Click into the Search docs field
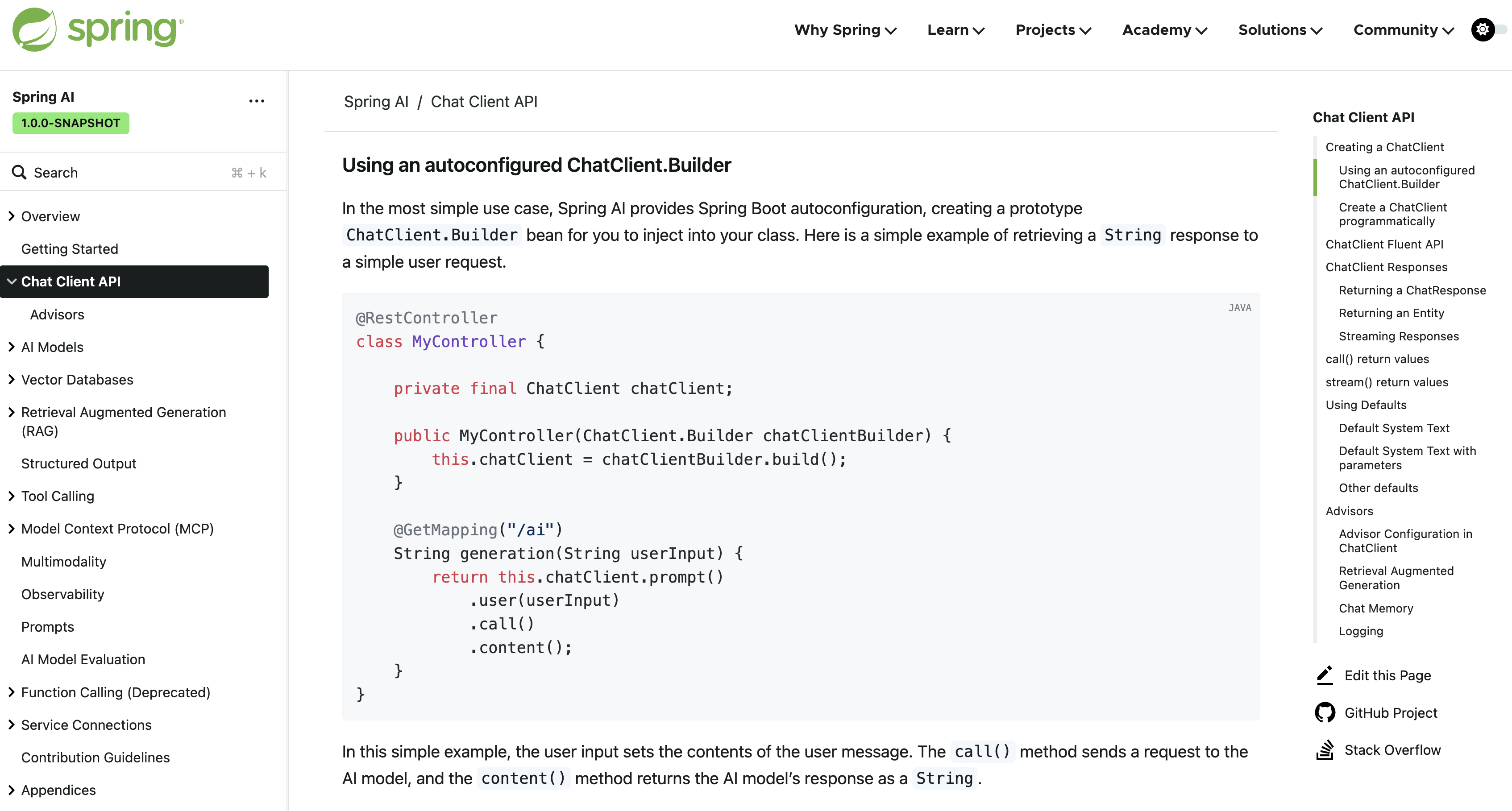The image size is (1512, 811). [x=129, y=173]
